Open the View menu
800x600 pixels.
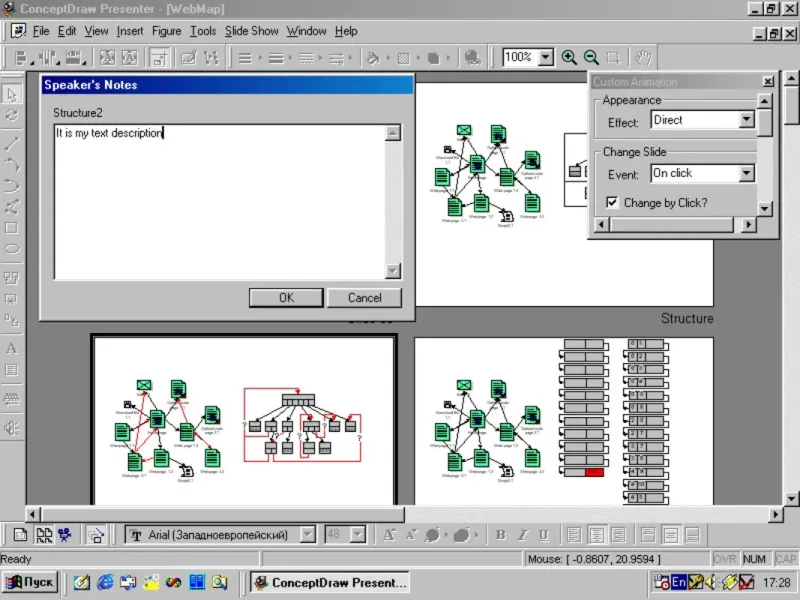[x=96, y=31]
